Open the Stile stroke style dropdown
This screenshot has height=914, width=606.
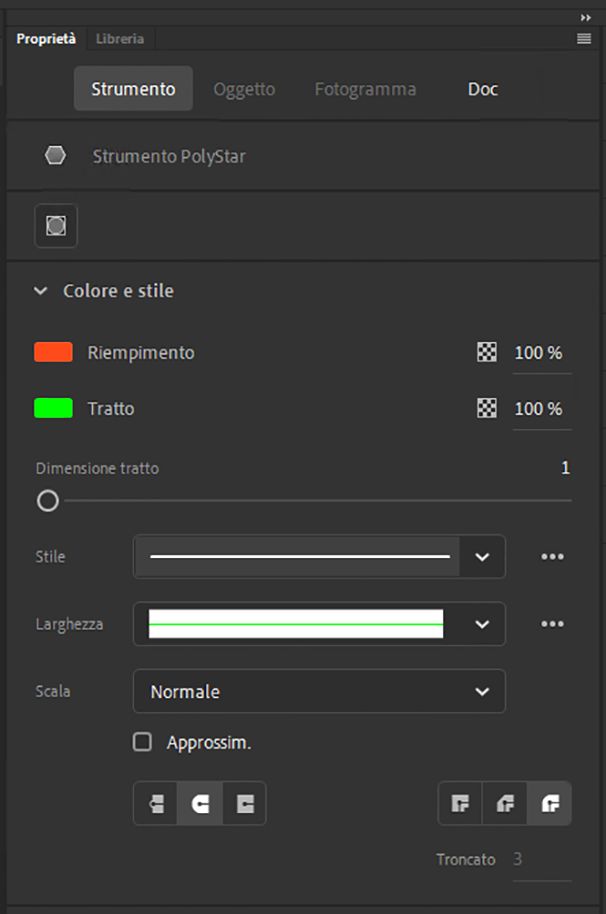pos(481,557)
